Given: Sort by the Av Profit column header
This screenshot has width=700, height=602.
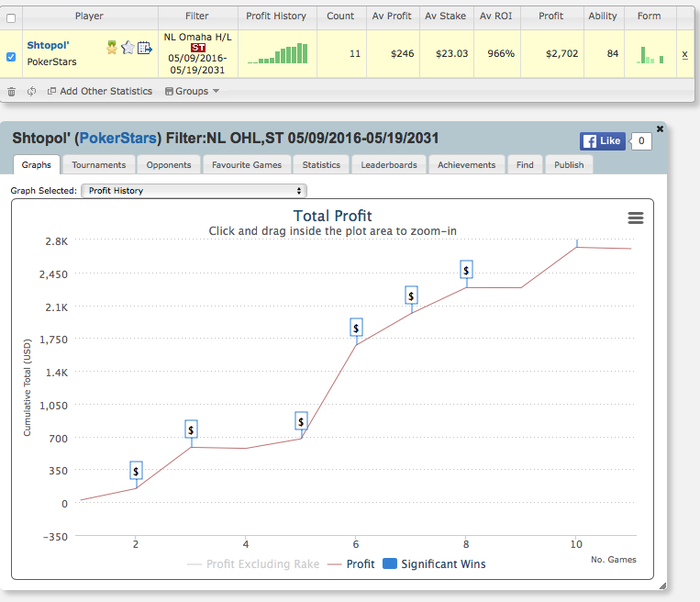Looking at the screenshot, I should tap(392, 16).
